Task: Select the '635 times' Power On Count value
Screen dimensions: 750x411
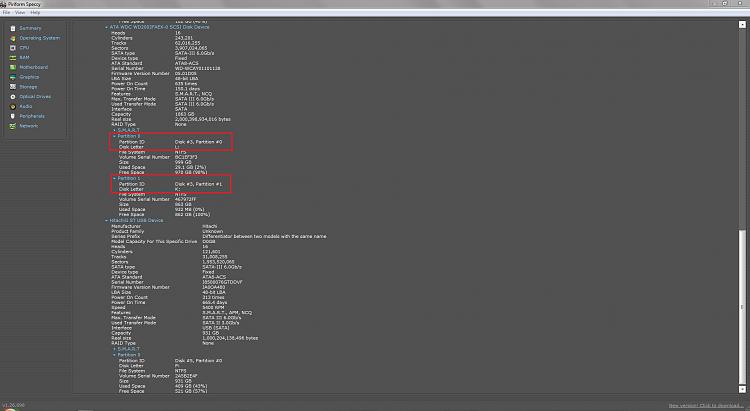Action: 186,84
